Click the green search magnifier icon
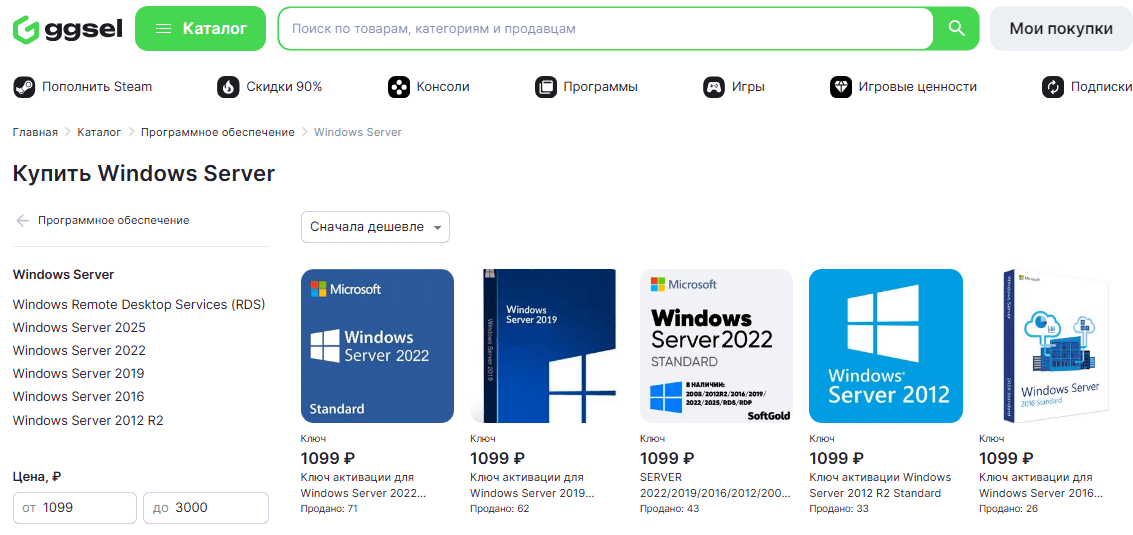This screenshot has height=535, width=1133. pyautogui.click(x=957, y=29)
